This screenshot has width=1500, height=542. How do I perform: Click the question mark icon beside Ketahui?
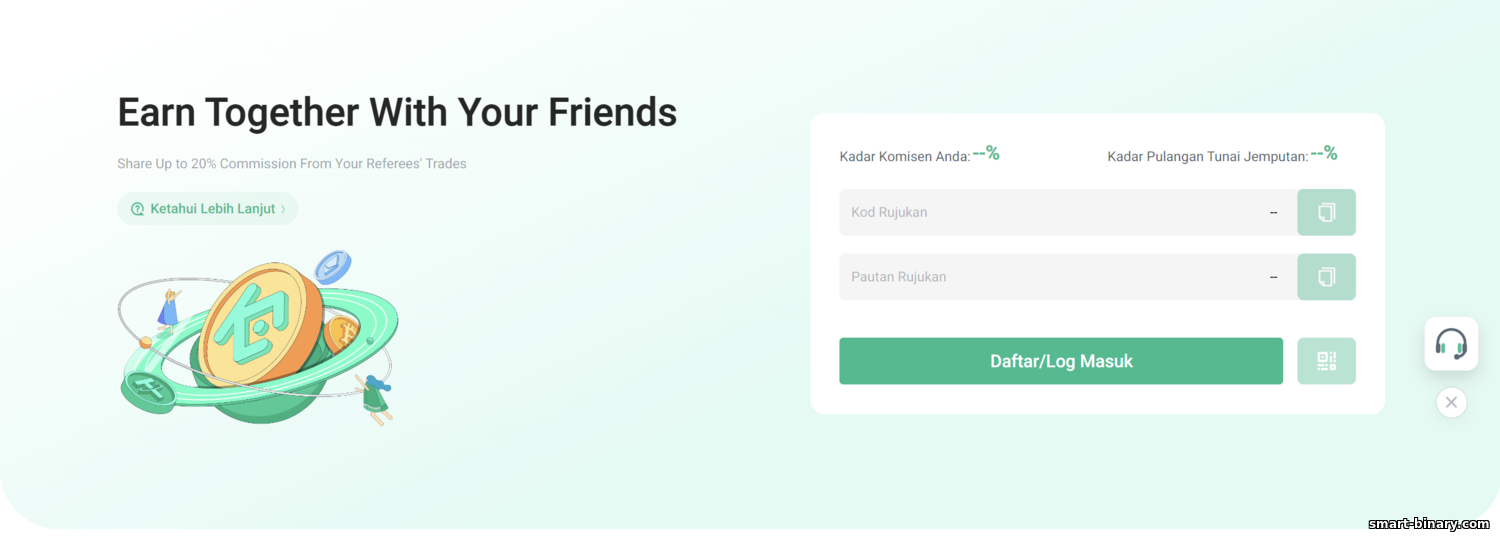[x=138, y=209]
